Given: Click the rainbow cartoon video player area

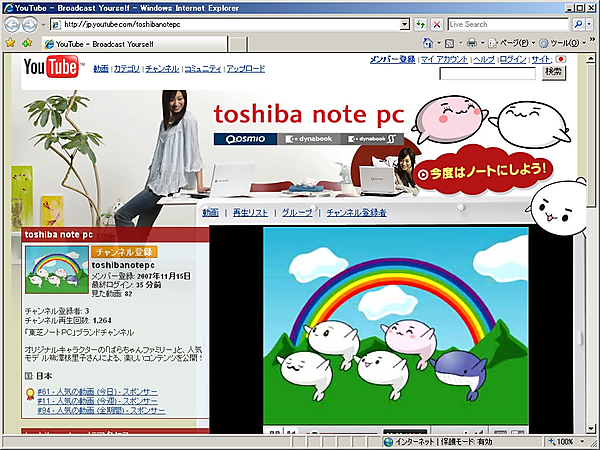Looking at the screenshot, I should (x=396, y=326).
